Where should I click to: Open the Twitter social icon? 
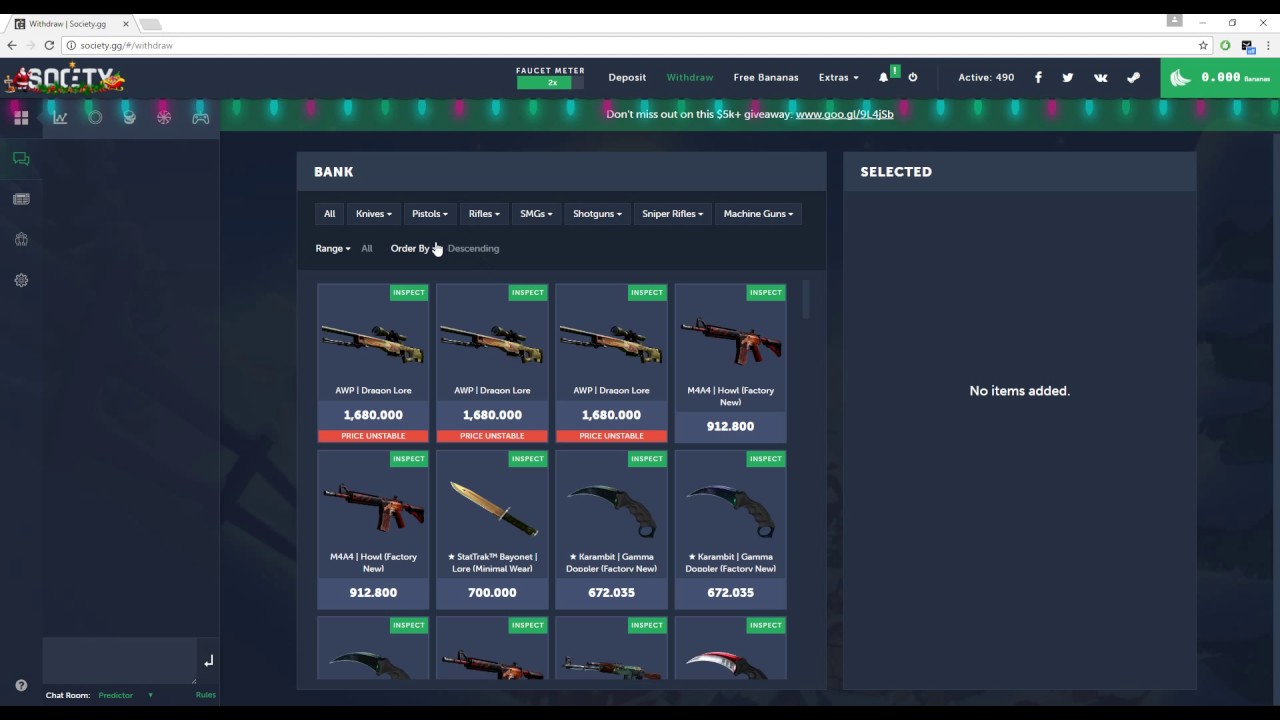(x=1068, y=77)
